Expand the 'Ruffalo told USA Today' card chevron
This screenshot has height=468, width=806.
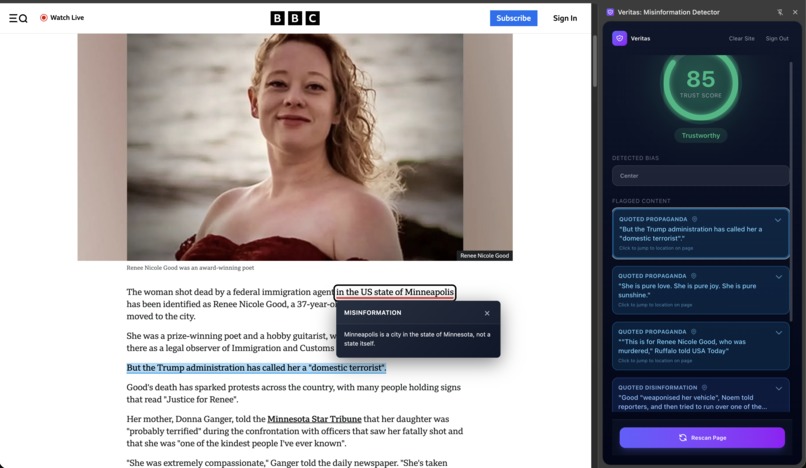(x=778, y=333)
